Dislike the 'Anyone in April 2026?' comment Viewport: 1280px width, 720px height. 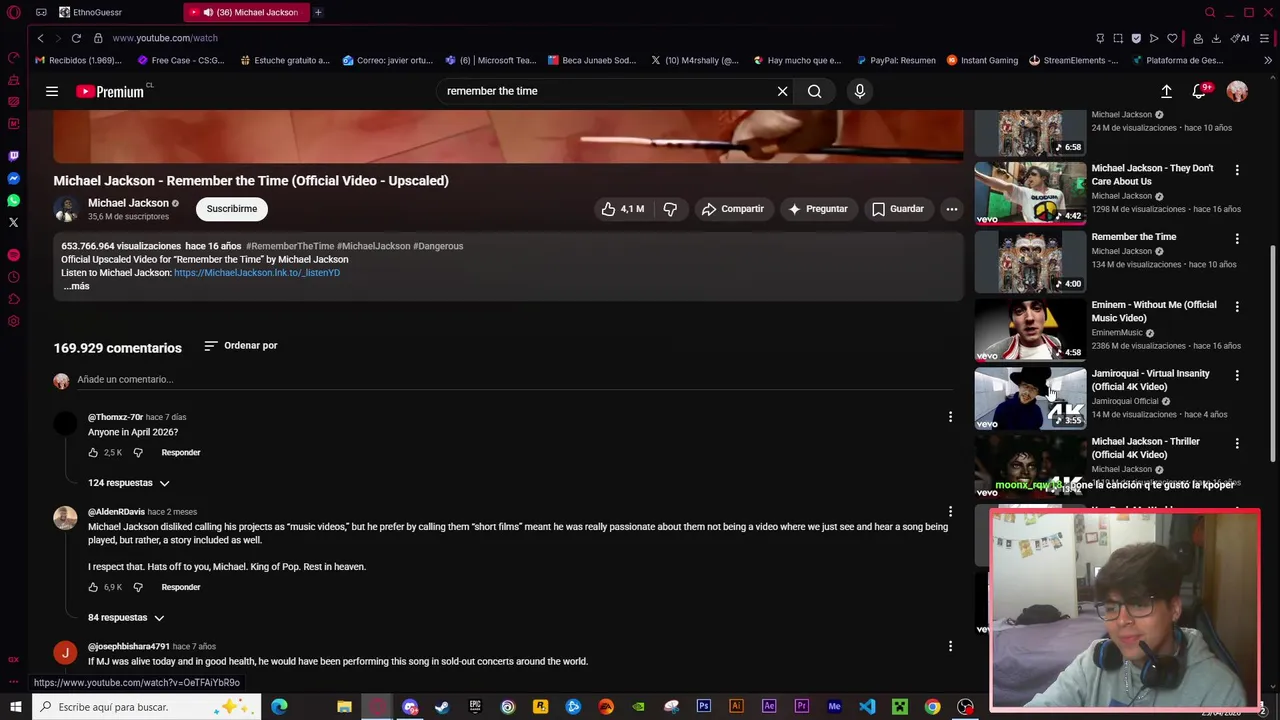(138, 453)
